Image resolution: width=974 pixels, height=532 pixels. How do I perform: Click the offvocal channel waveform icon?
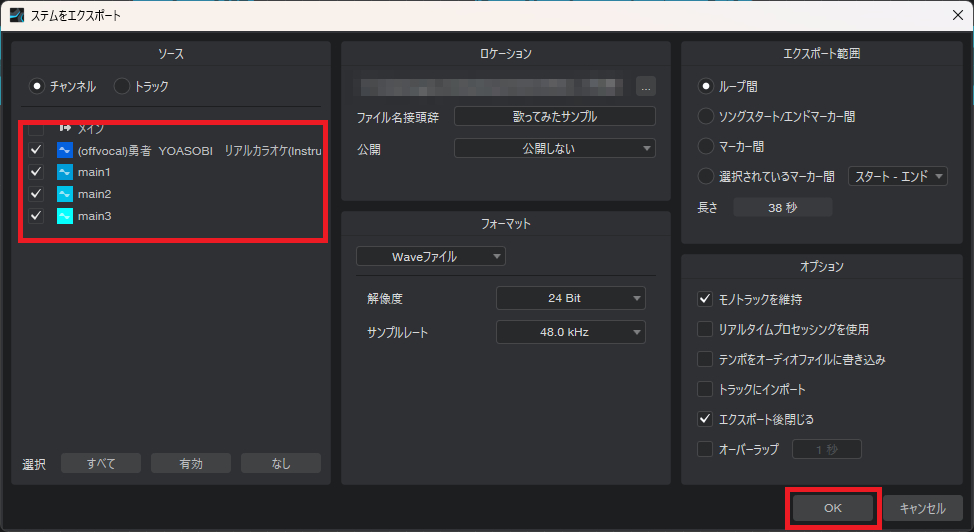coord(65,150)
